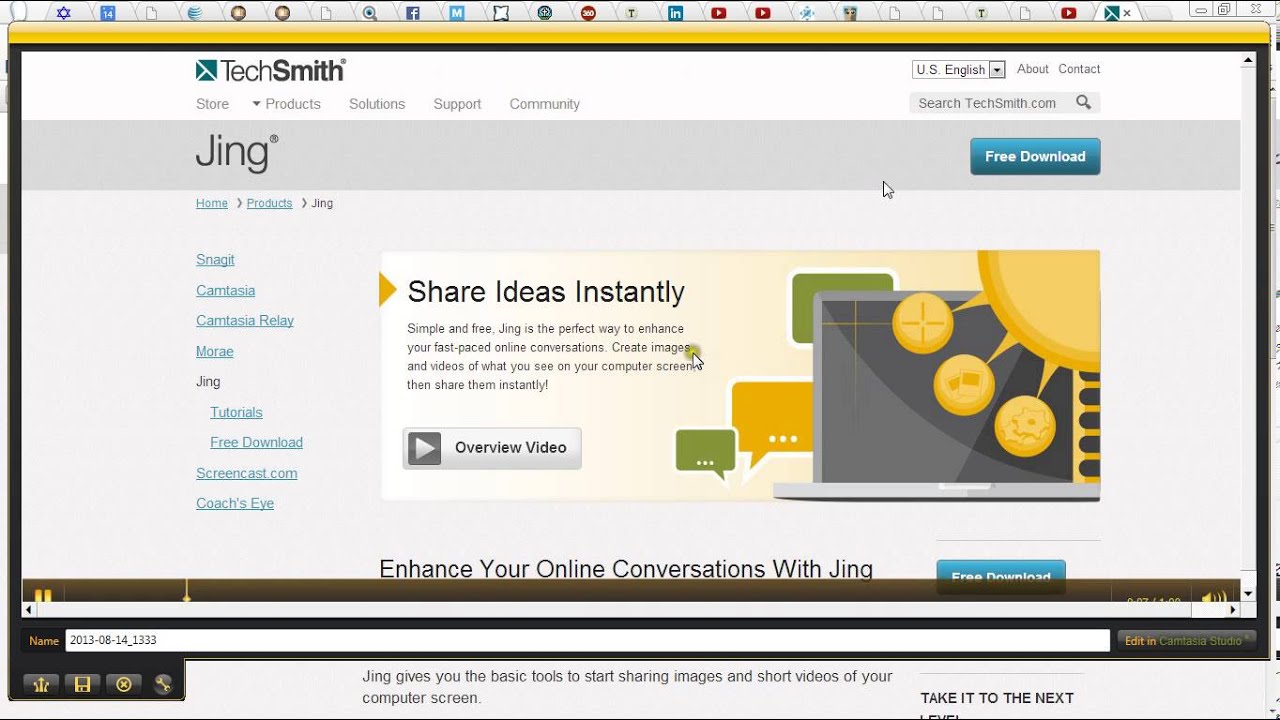Expand the Products navigation menu
The height and width of the screenshot is (720, 1280).
tap(286, 104)
